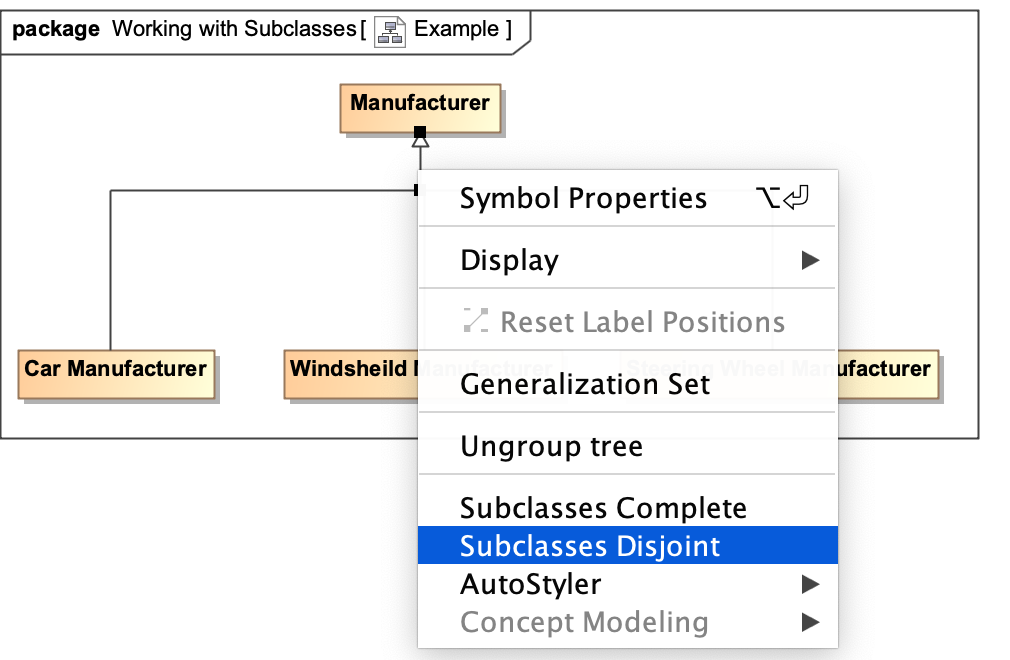Click the Display menu item label
Image resolution: width=1010 pixels, height=660 pixels.
(509, 261)
